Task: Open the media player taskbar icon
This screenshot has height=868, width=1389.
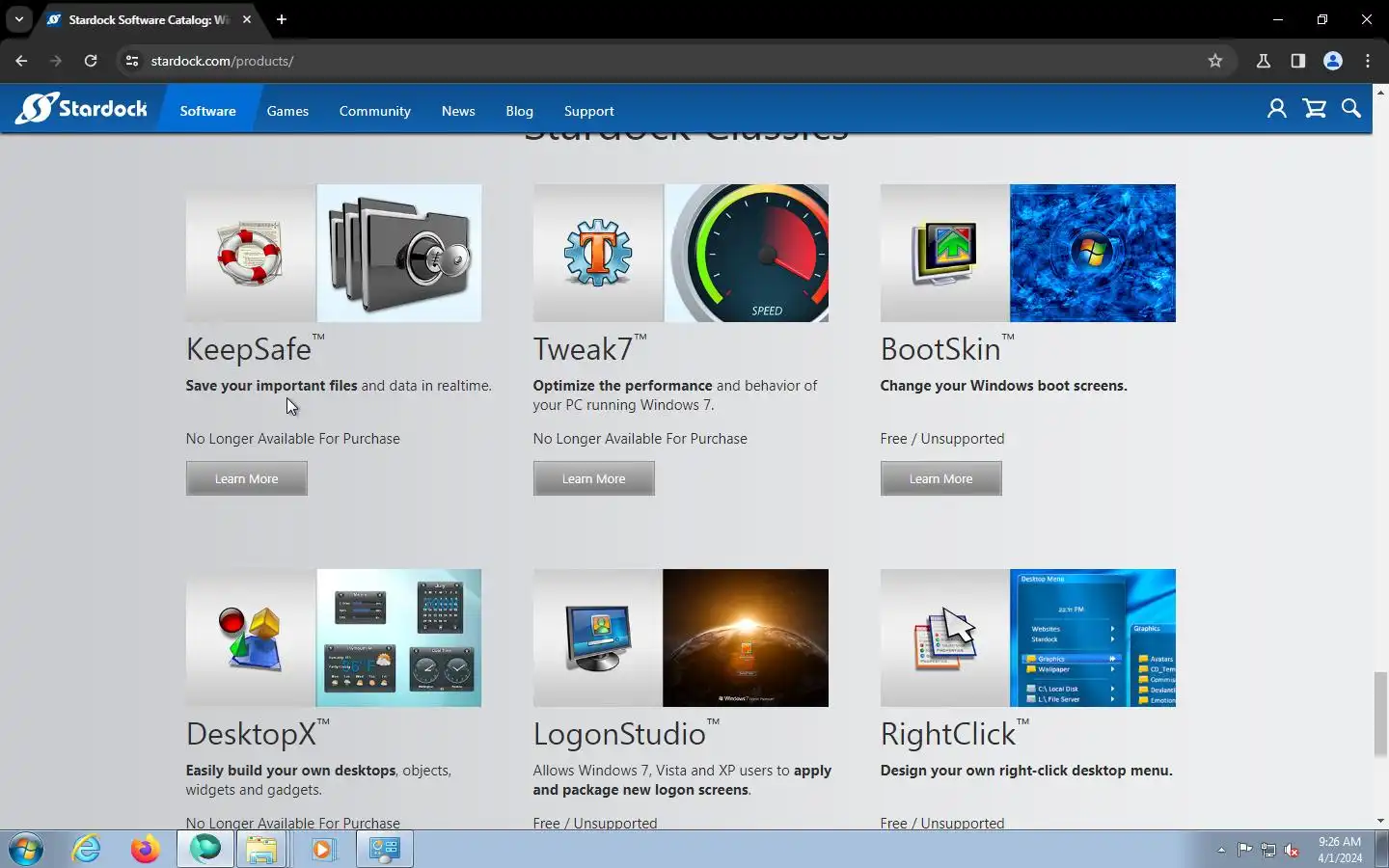Action: (x=322, y=850)
